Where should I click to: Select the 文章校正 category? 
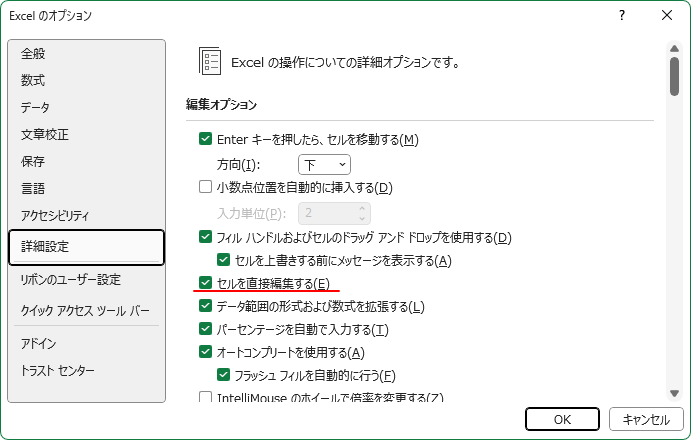point(86,134)
